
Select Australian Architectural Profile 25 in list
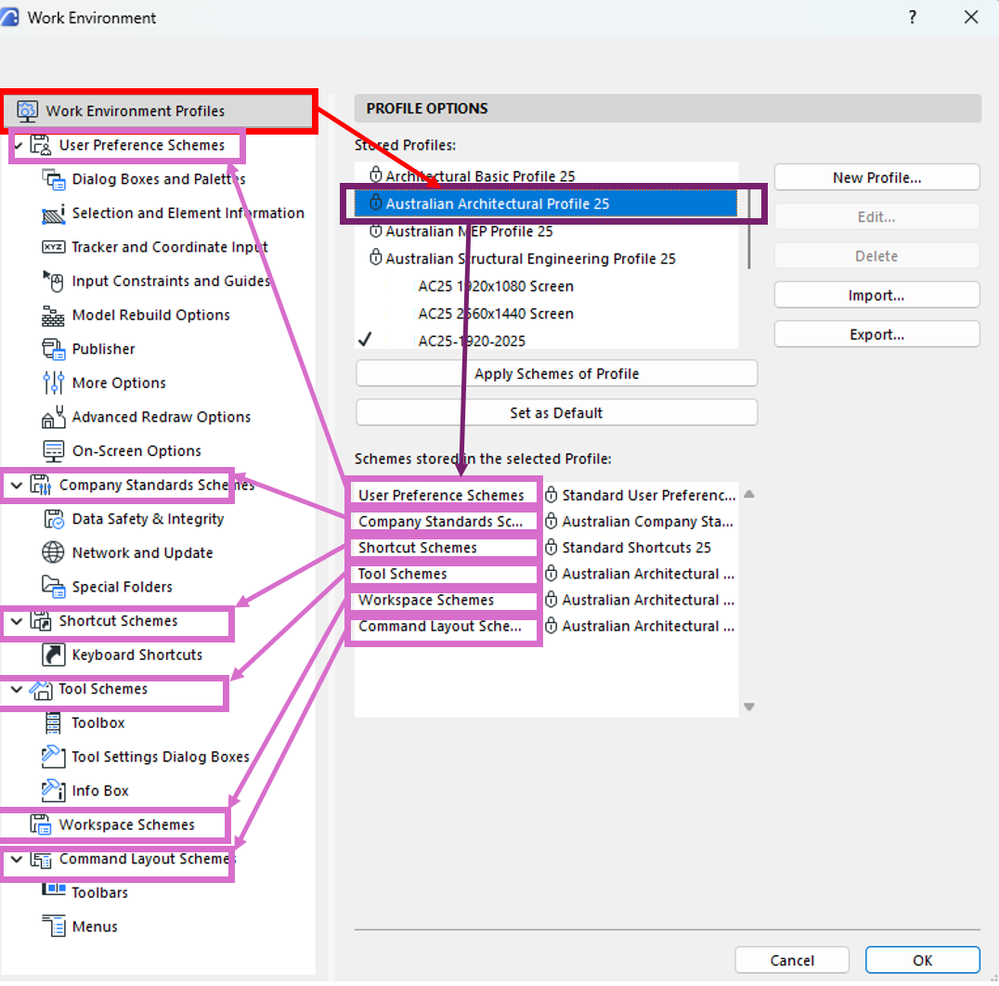click(x=546, y=204)
